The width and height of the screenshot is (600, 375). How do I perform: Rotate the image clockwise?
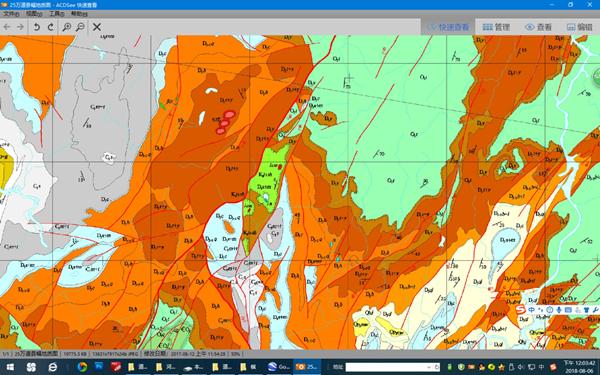point(50,27)
